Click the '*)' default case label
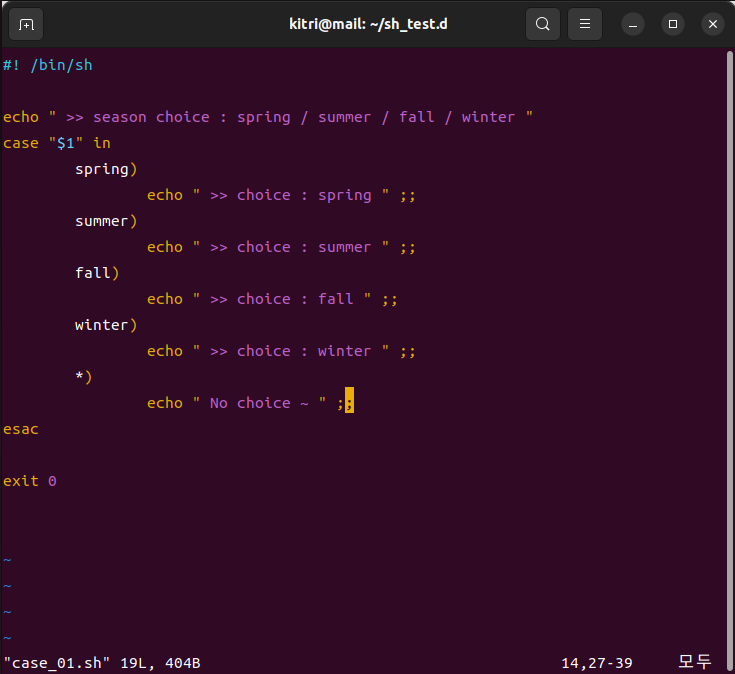This screenshot has width=735, height=674. (x=83, y=377)
